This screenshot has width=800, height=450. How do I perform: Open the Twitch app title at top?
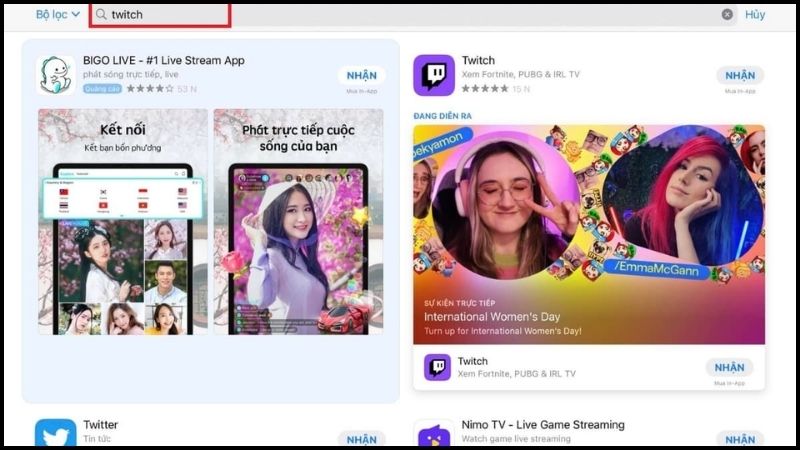pos(478,60)
